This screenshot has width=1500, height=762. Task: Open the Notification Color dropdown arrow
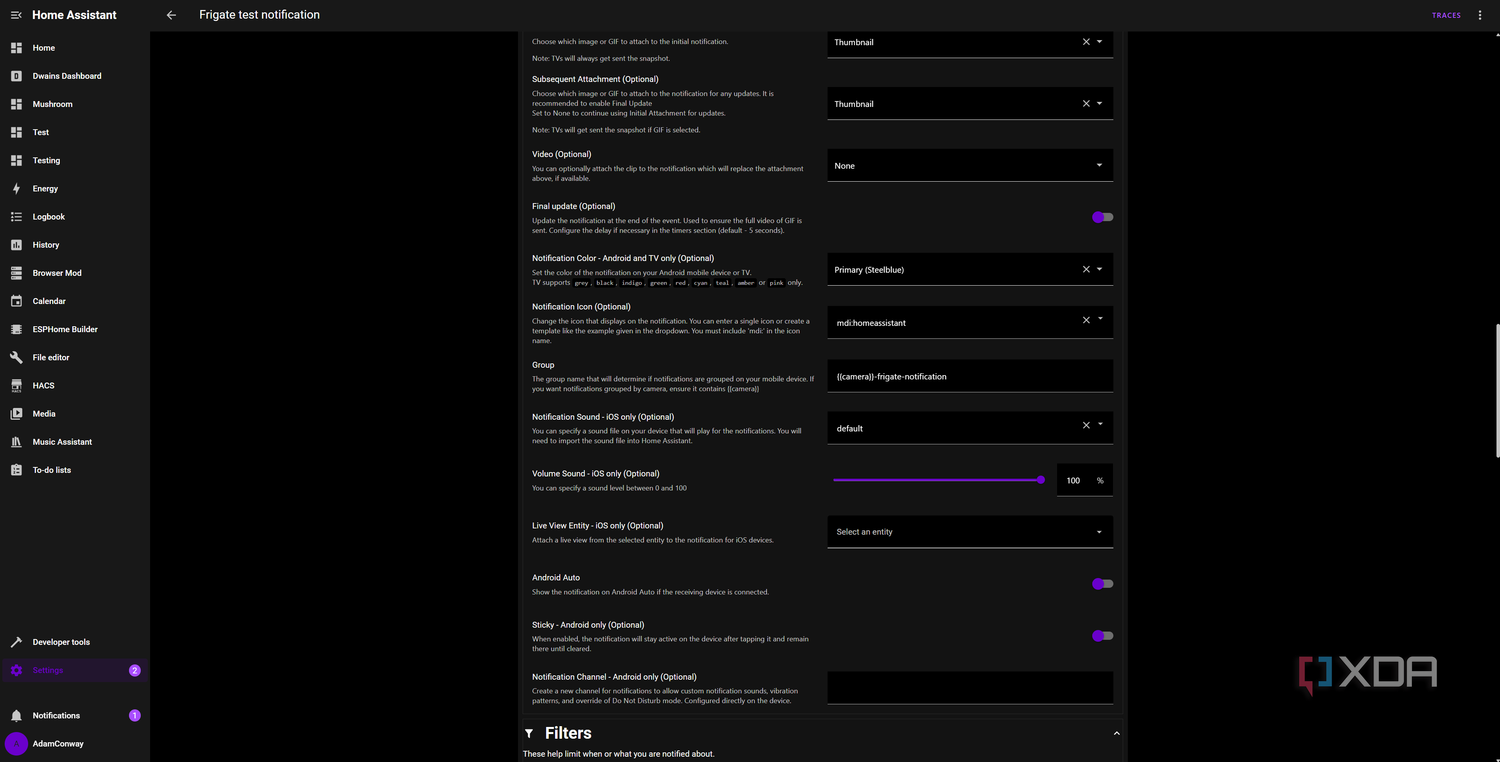tap(1100, 270)
